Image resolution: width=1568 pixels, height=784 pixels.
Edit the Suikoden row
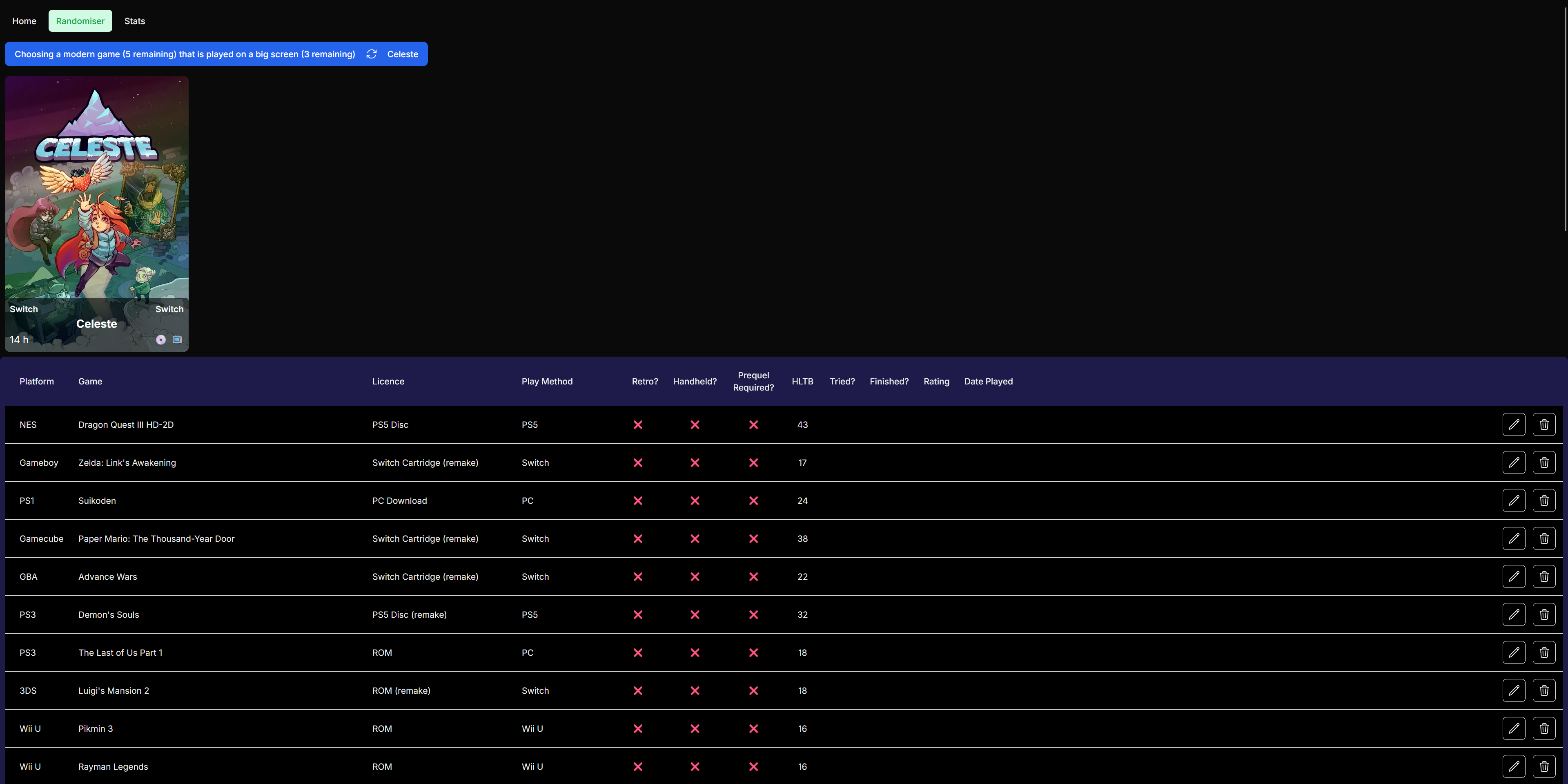point(1514,501)
